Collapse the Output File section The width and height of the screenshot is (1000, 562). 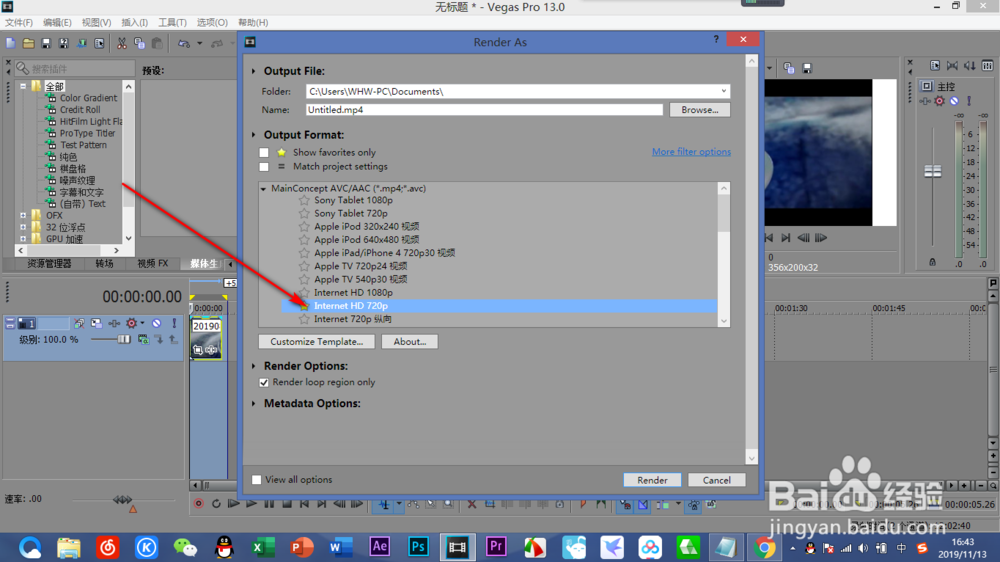254,71
